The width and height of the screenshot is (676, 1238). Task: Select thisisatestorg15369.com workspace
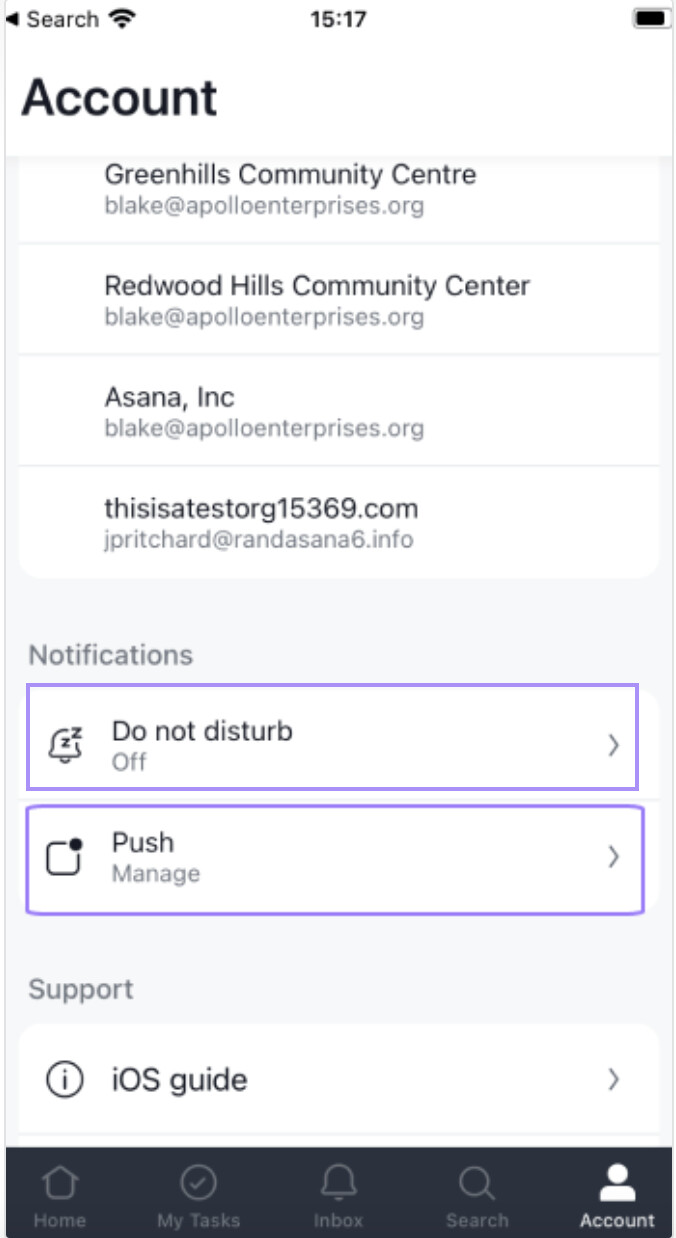click(261, 522)
